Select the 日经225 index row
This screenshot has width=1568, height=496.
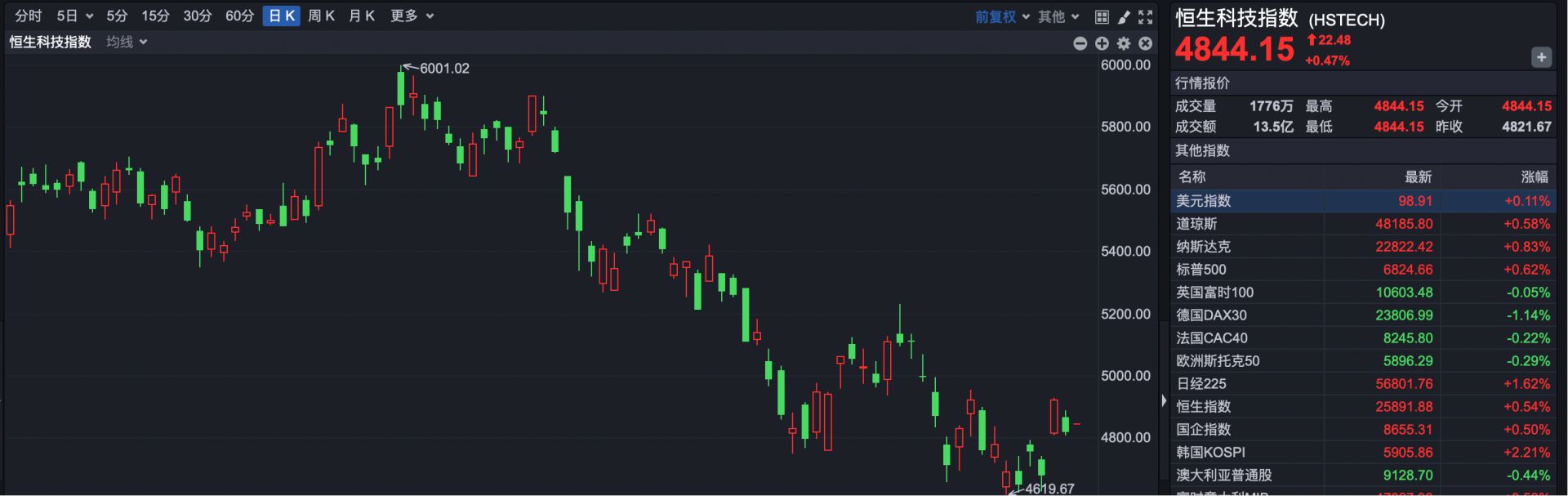(x=1362, y=384)
